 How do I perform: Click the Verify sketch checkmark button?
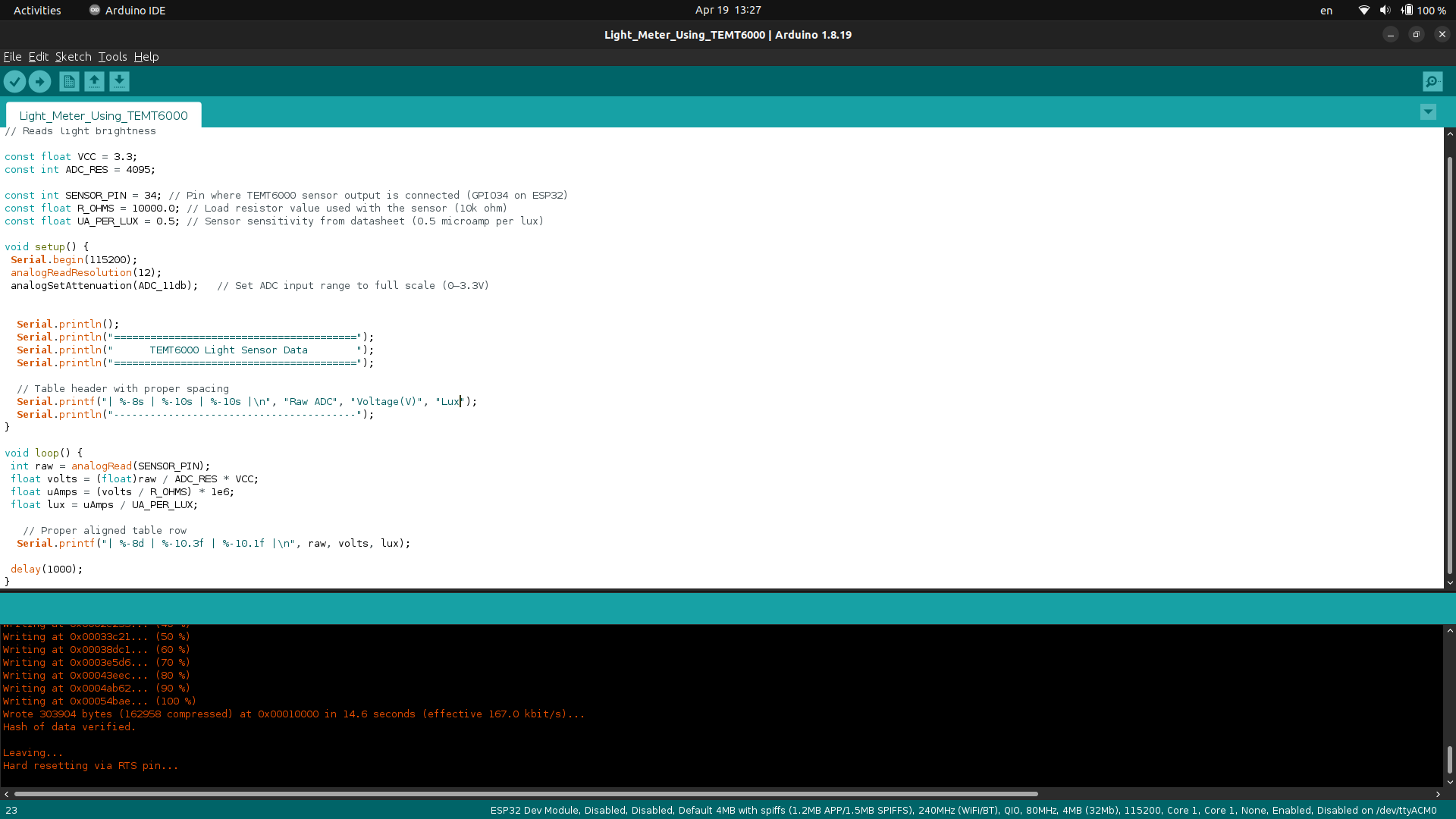click(14, 81)
